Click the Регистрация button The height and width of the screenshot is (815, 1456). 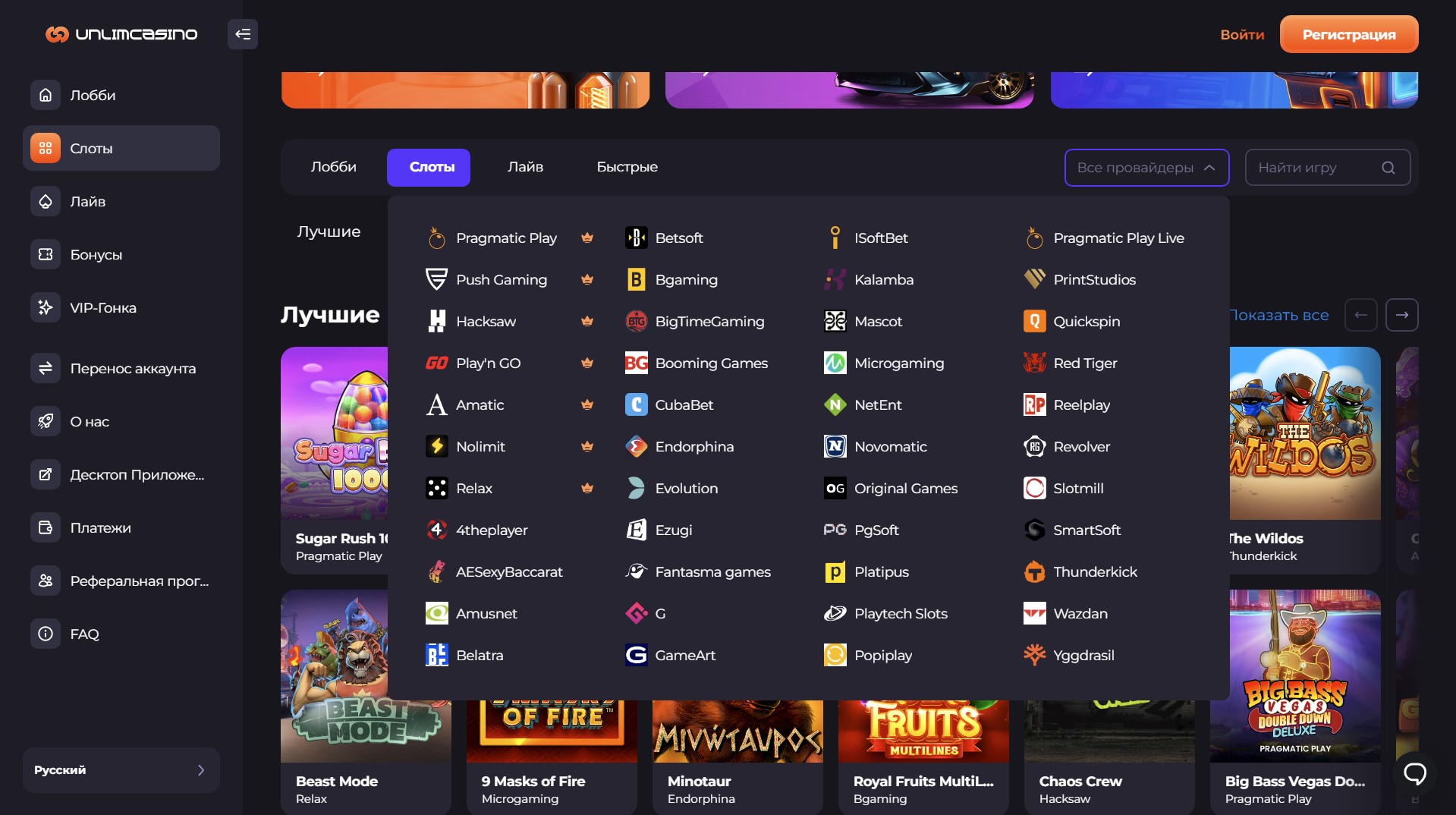tap(1348, 34)
